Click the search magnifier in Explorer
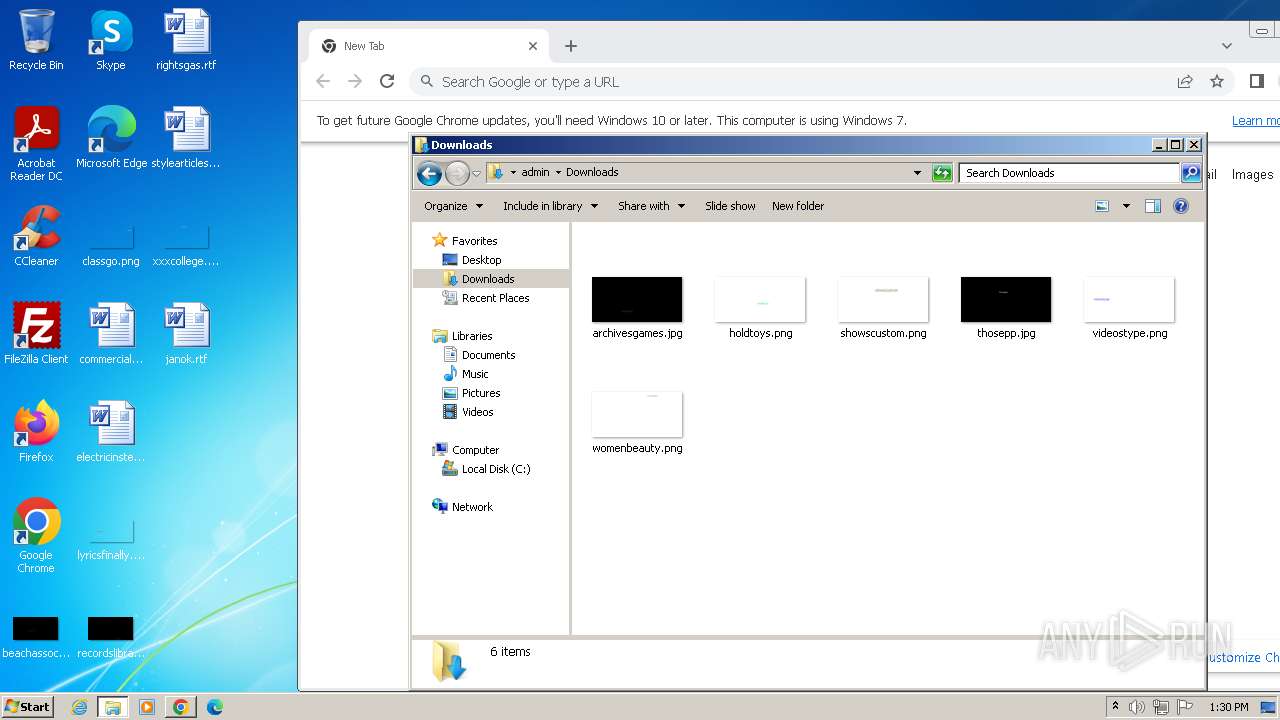 coord(1191,173)
